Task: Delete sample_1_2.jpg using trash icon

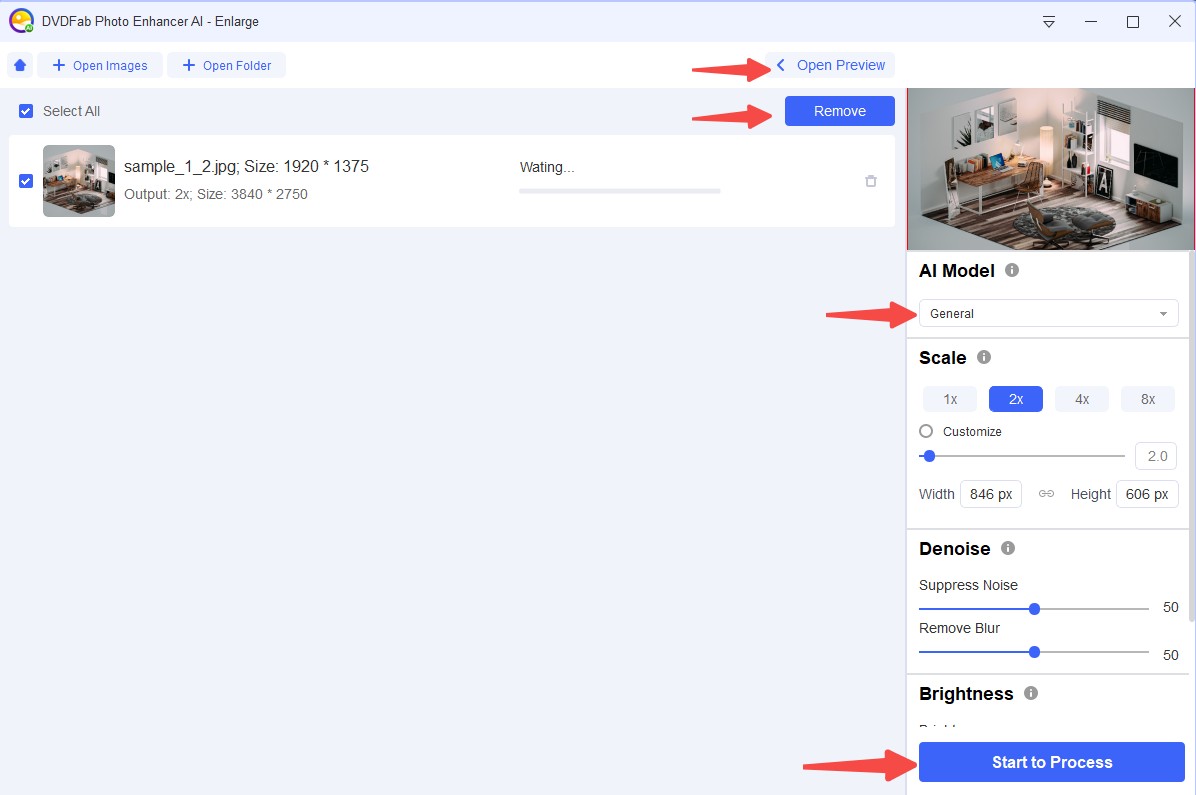Action: 870,181
